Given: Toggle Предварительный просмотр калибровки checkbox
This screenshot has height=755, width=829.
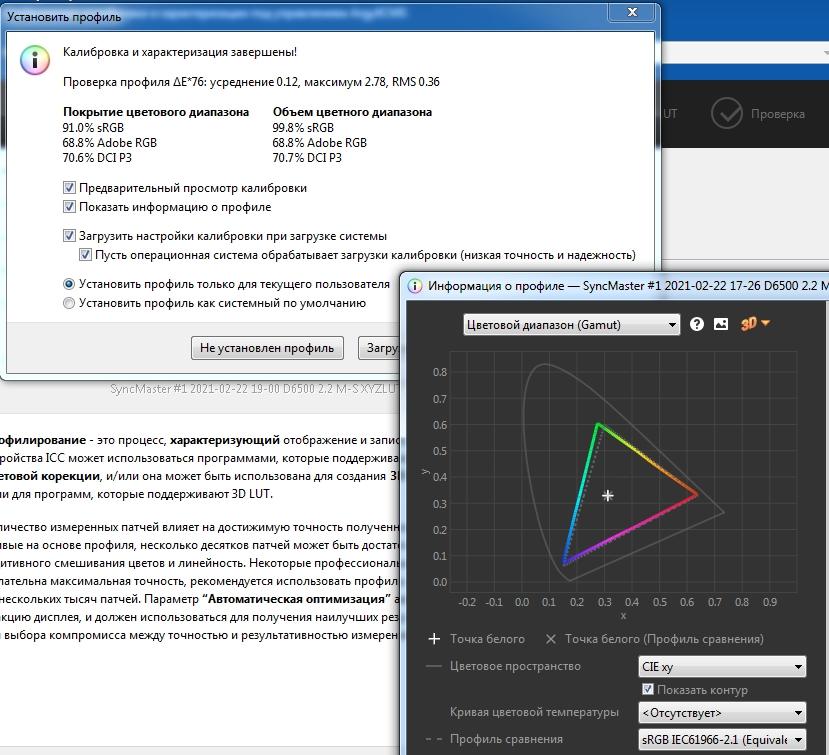Looking at the screenshot, I should (x=69, y=188).
